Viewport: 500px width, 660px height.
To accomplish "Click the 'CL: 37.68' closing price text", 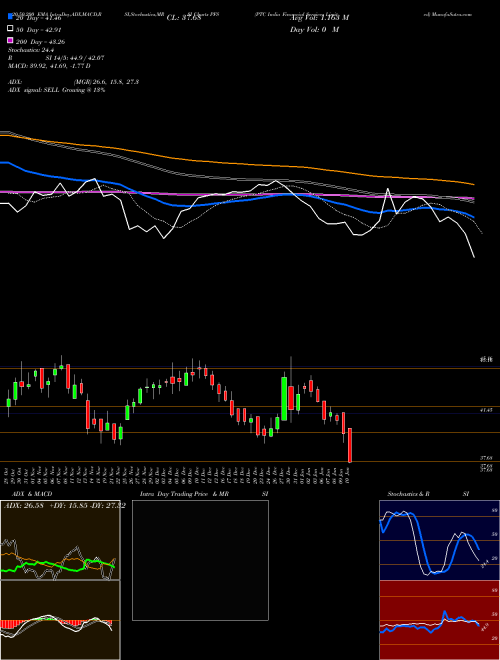I will pyautogui.click(x=184, y=18).
